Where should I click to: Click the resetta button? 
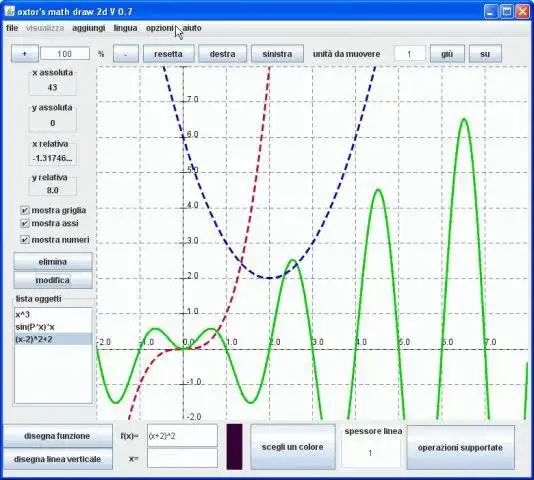click(x=168, y=54)
